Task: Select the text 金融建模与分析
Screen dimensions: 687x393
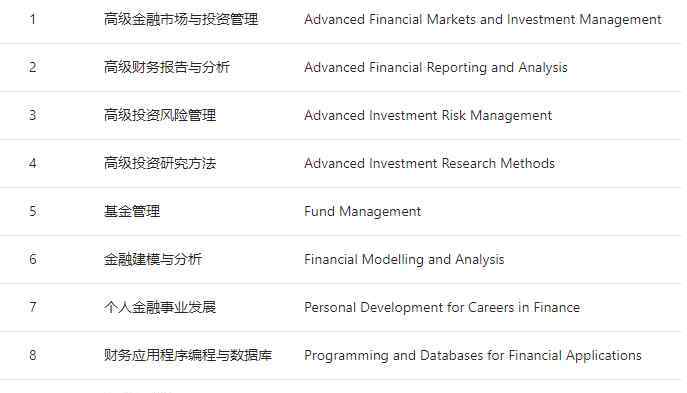Action: point(153,259)
